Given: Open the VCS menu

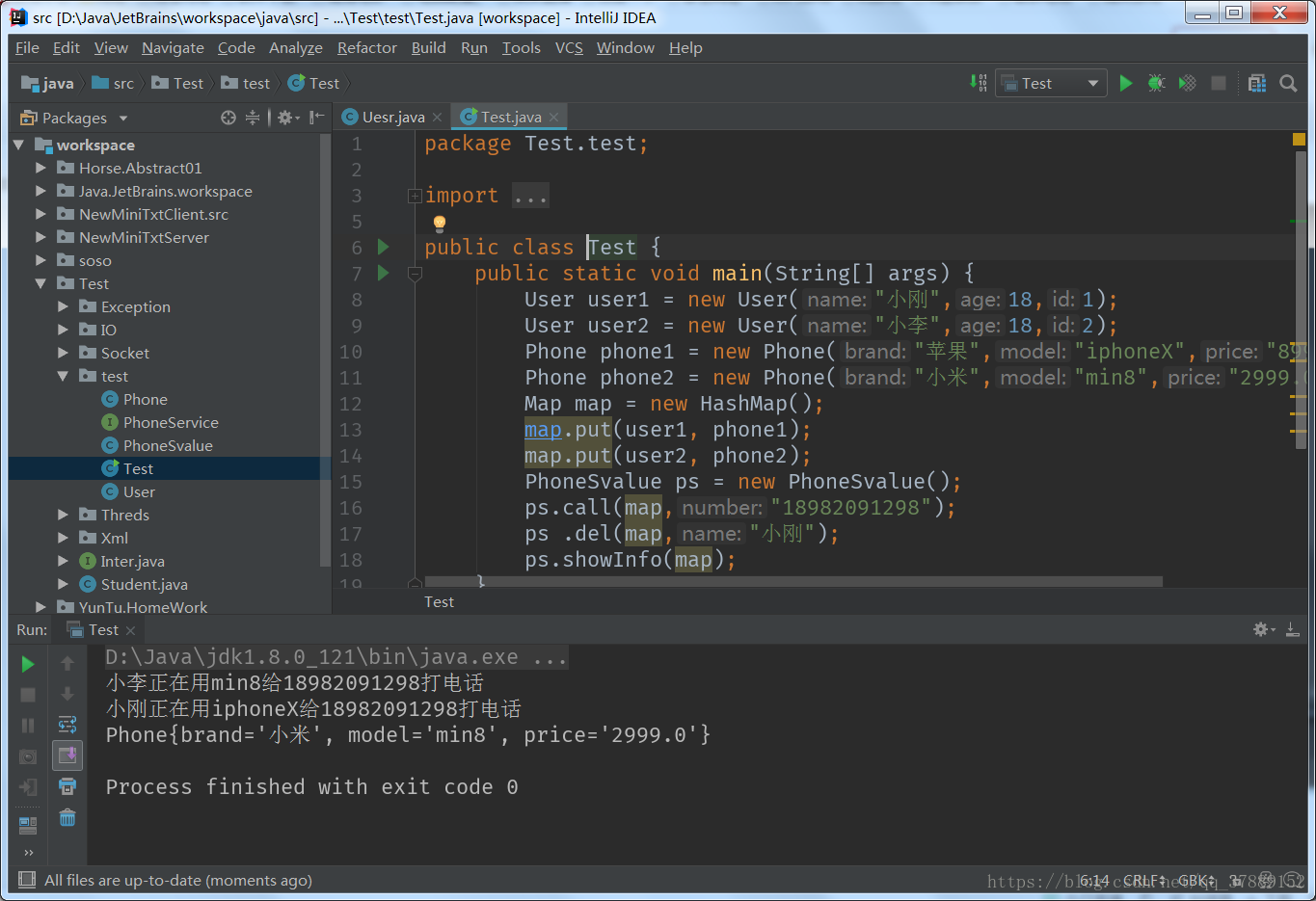Looking at the screenshot, I should 569,48.
